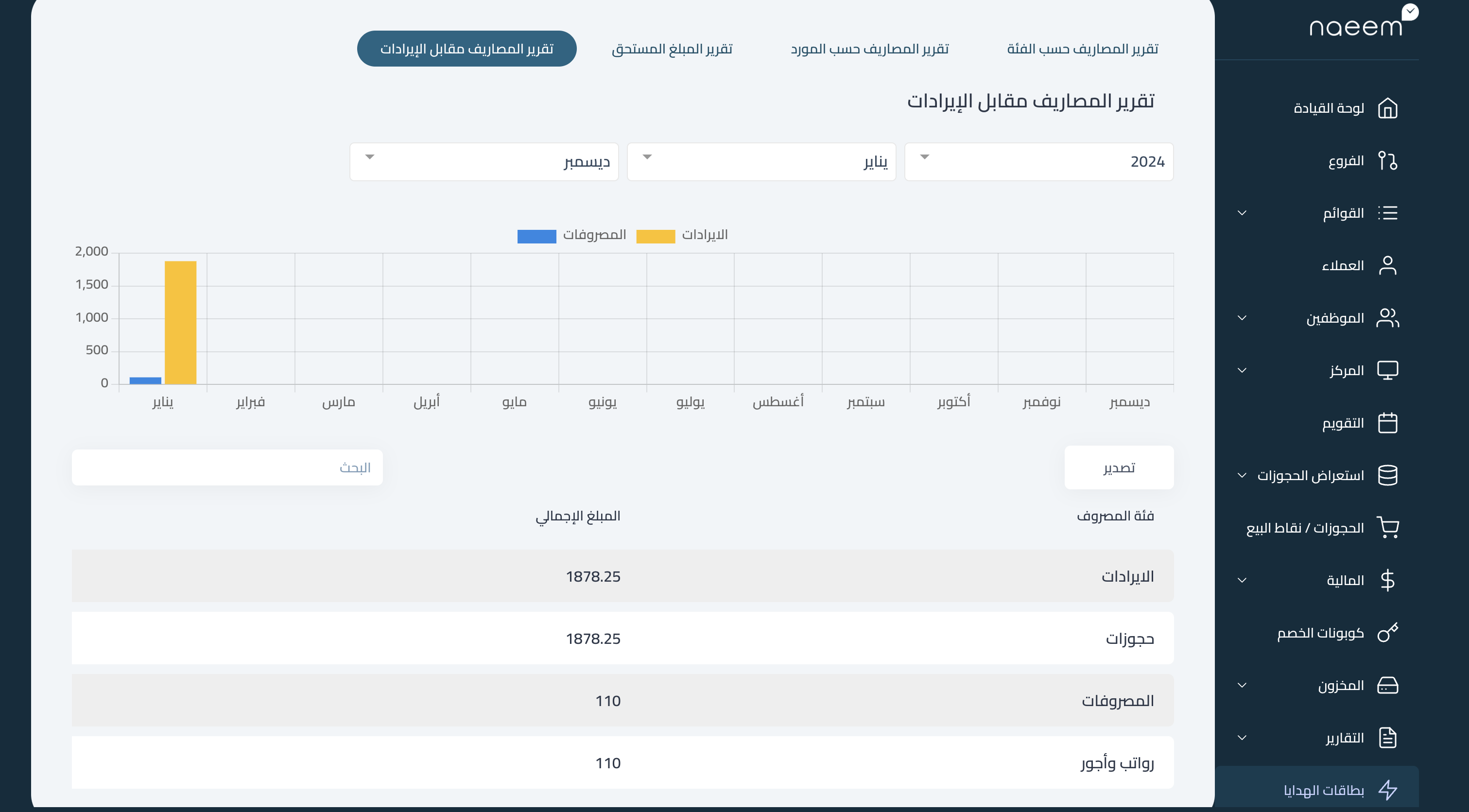The image size is (1469, 812).
Task: Expand the المركز menu chevron
Action: [1242, 370]
